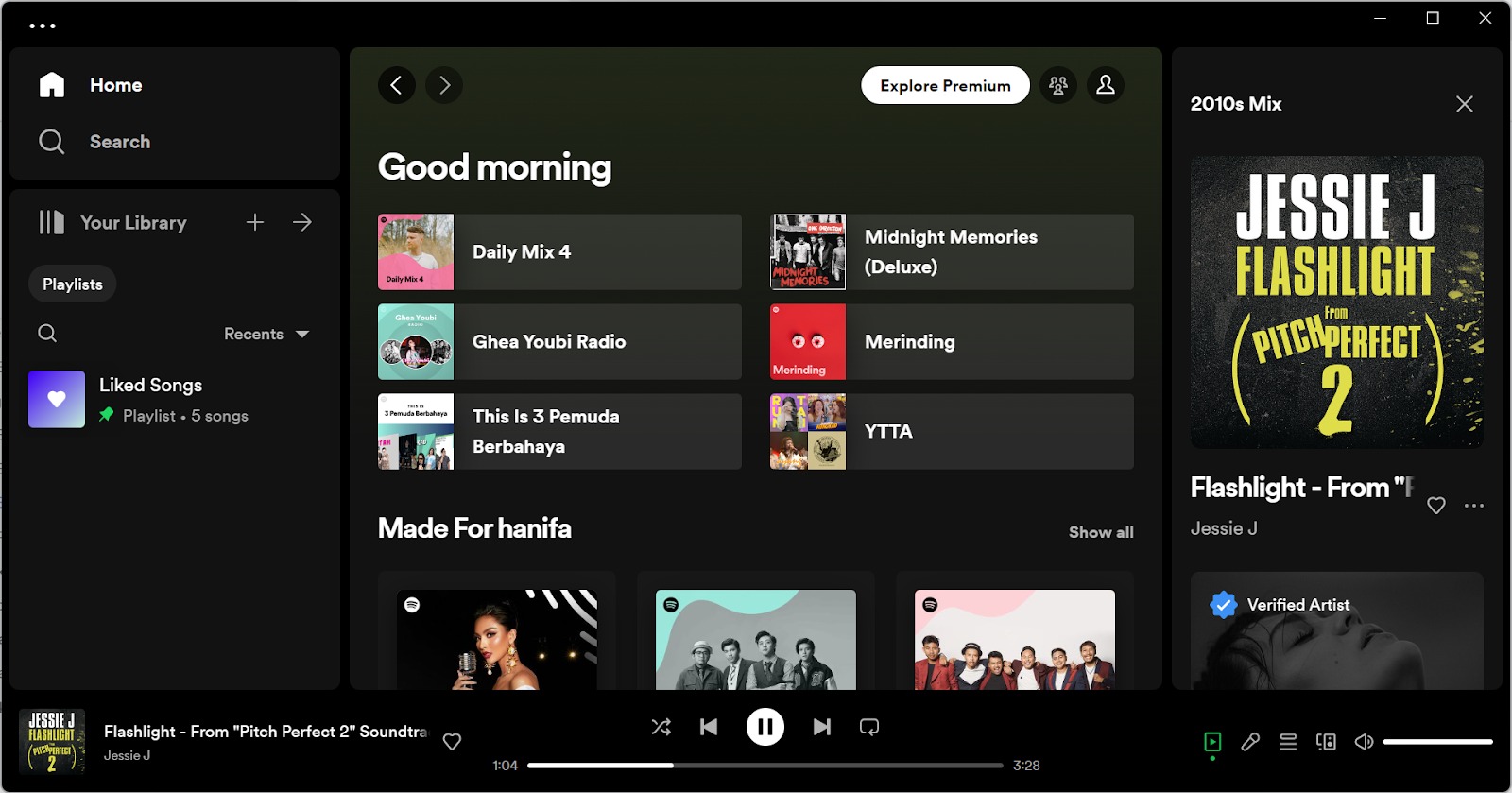Open mix thumbnail with teal background
The width and height of the screenshot is (1512, 793).
click(756, 640)
